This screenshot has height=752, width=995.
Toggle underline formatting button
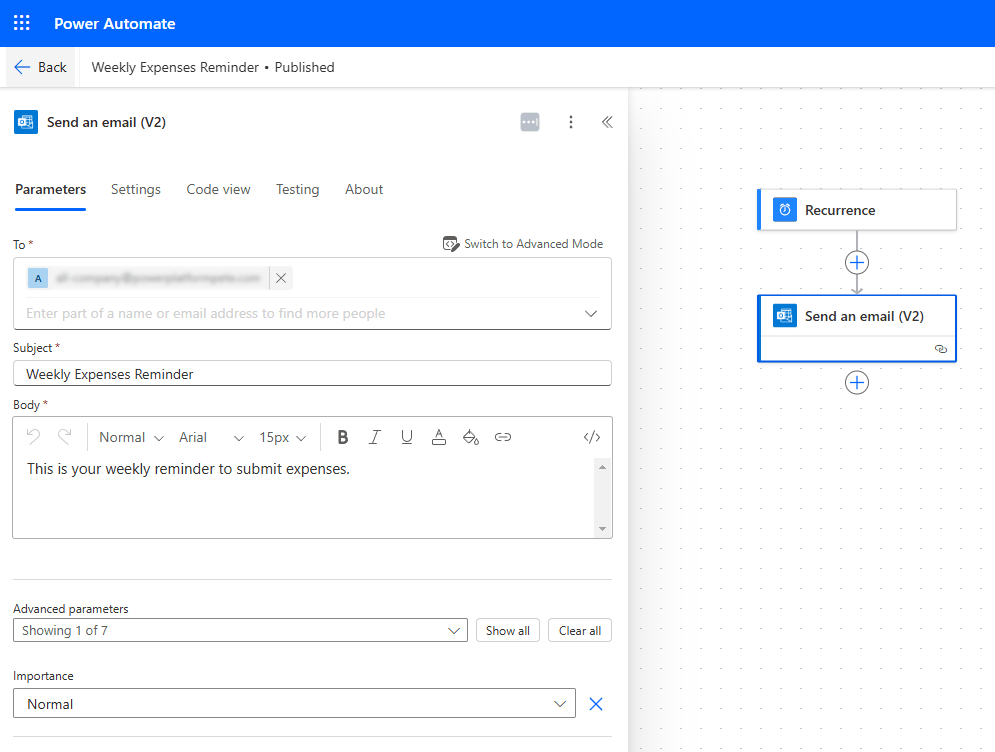(x=407, y=437)
